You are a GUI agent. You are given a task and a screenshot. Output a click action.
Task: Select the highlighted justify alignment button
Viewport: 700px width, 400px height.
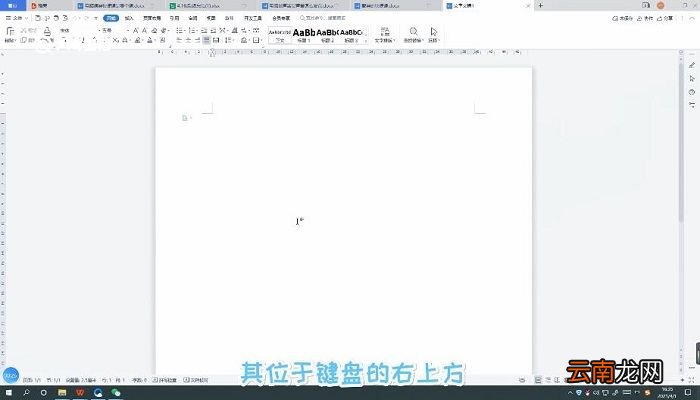pyautogui.click(x=206, y=40)
